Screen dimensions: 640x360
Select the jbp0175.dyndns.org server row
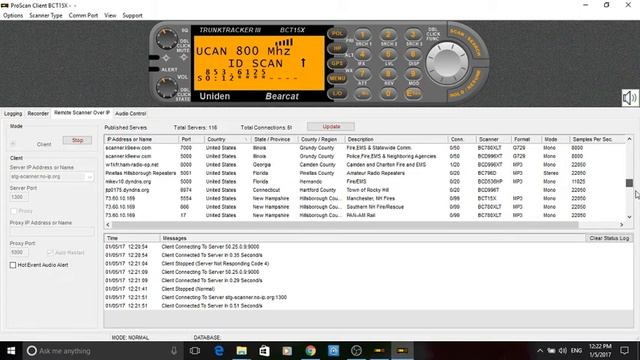pyautogui.click(x=364, y=190)
